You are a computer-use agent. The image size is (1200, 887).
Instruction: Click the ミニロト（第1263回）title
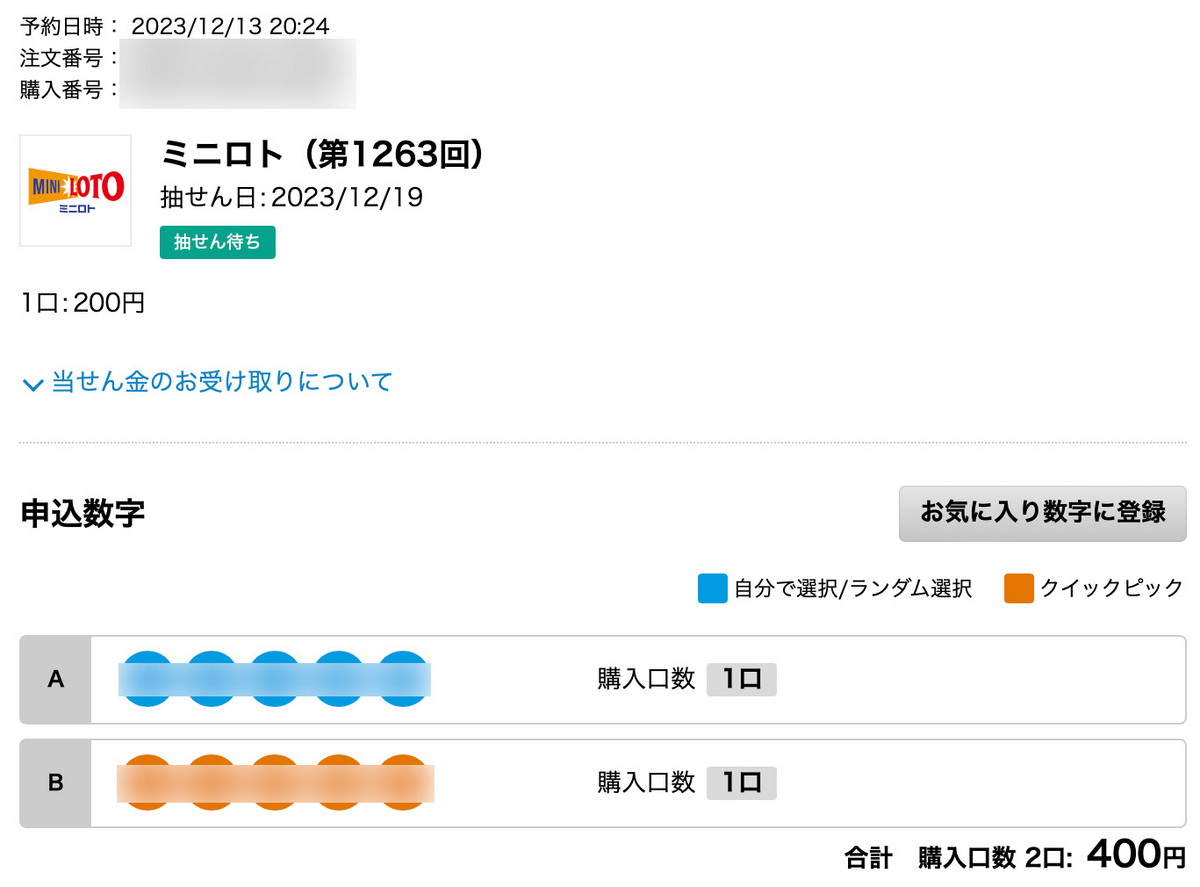coord(322,154)
